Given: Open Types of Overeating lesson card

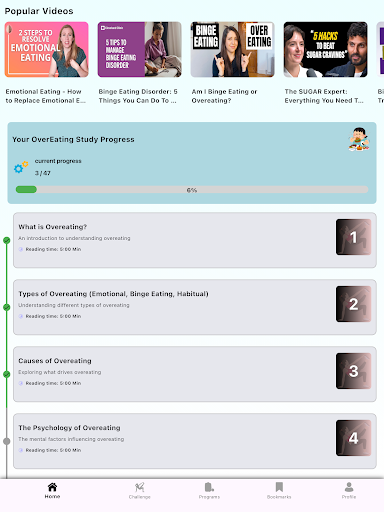Looking at the screenshot, I should pyautogui.click(x=195, y=307).
